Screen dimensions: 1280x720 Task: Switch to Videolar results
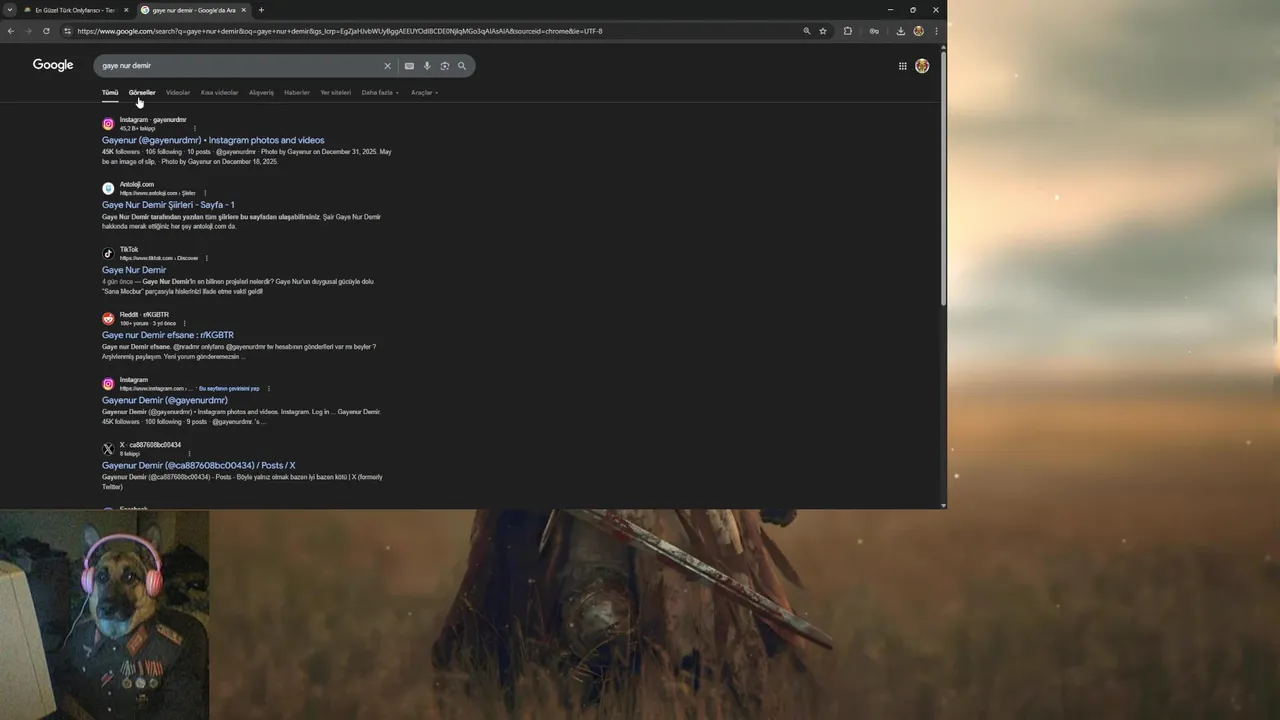coord(178,93)
